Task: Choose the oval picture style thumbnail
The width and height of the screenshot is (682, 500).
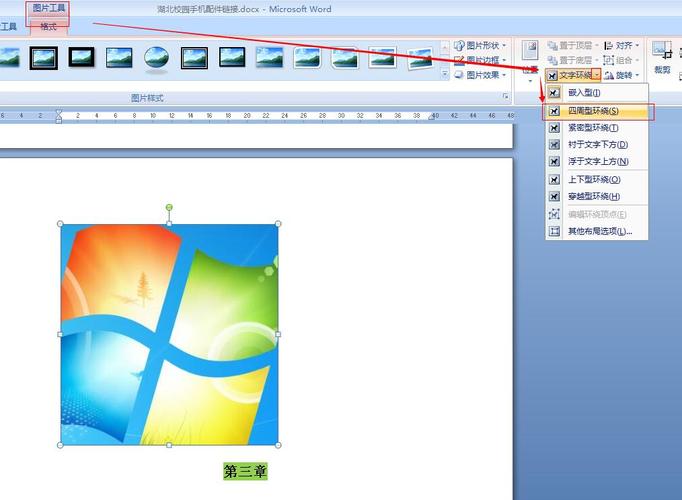Action: [x=157, y=58]
